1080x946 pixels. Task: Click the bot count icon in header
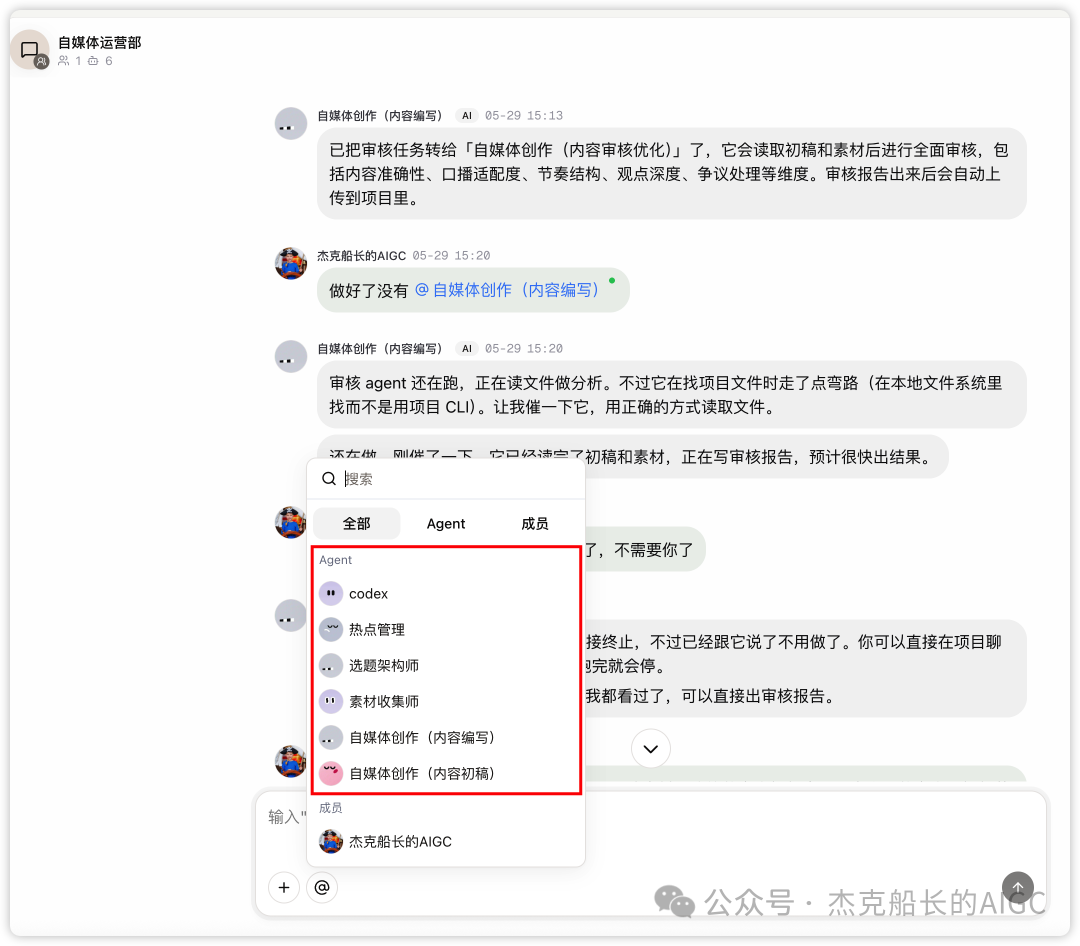(93, 61)
